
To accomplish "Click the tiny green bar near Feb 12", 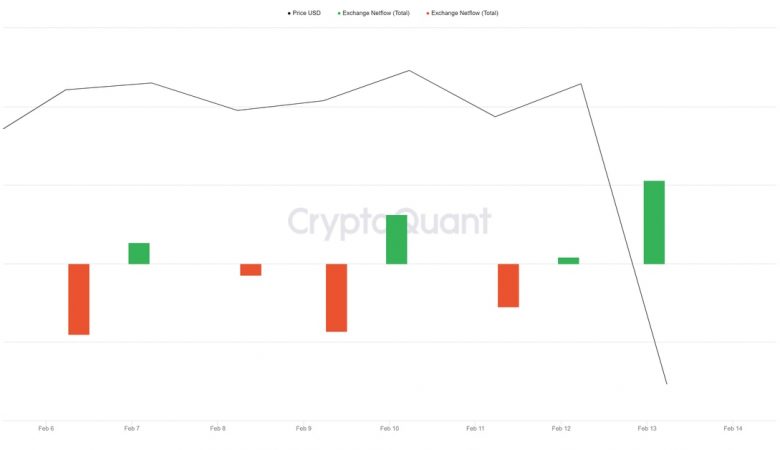I will pos(568,260).
